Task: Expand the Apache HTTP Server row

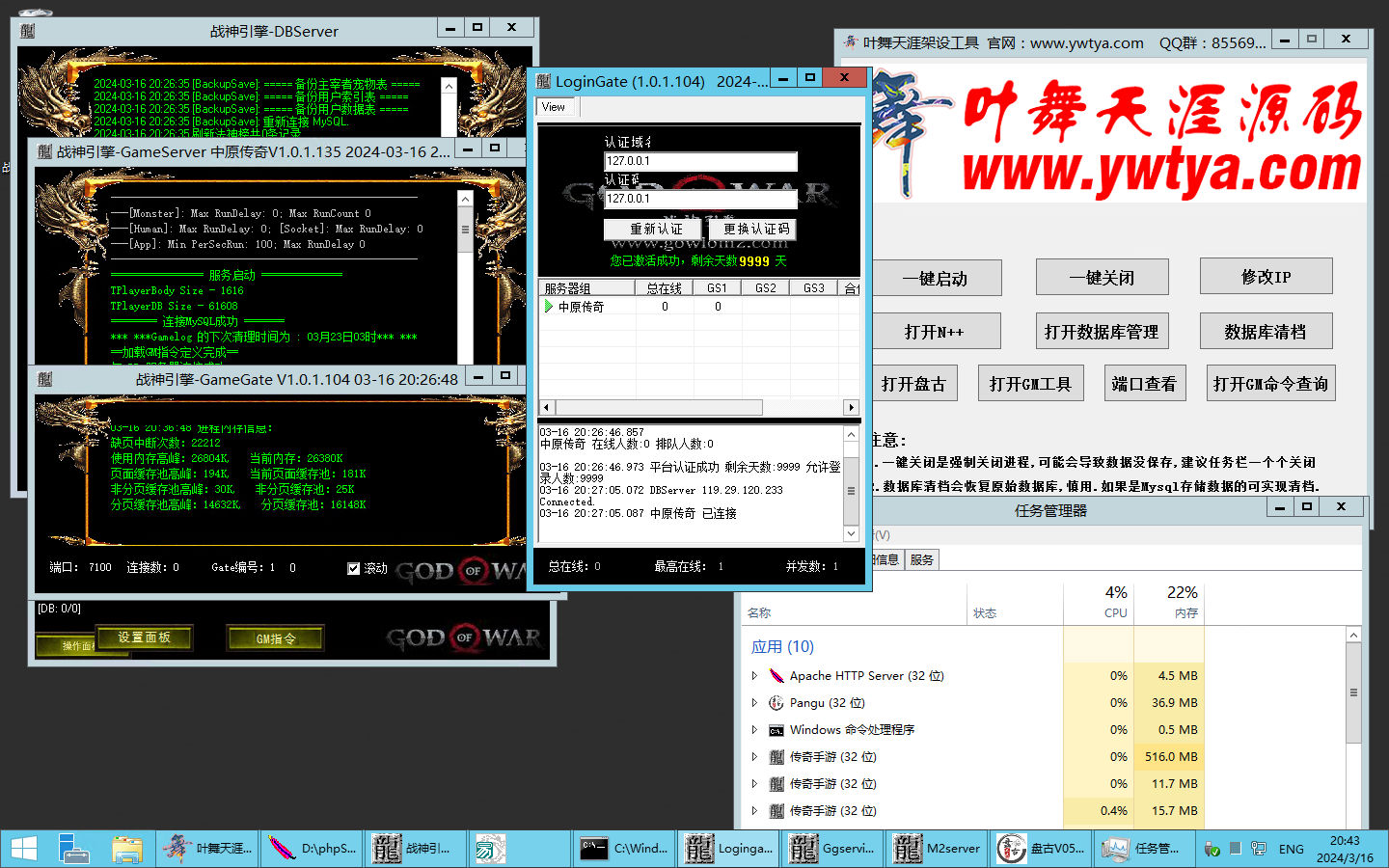Action: coord(754,676)
